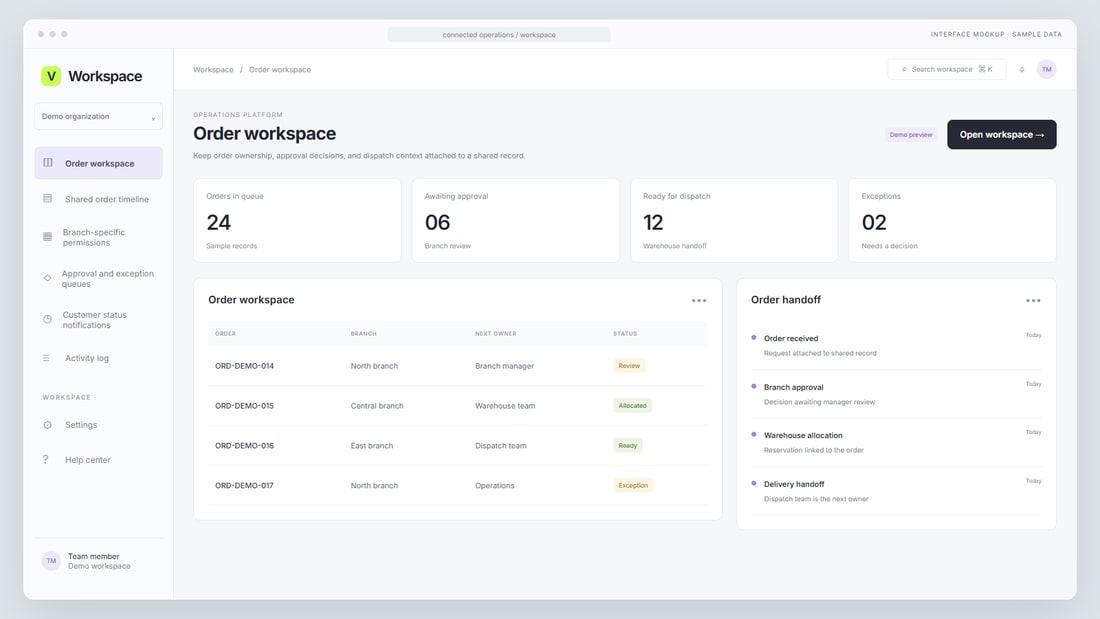Screen dimensions: 1100x619
Task: Open the Orders in queue card
Action: (297, 220)
